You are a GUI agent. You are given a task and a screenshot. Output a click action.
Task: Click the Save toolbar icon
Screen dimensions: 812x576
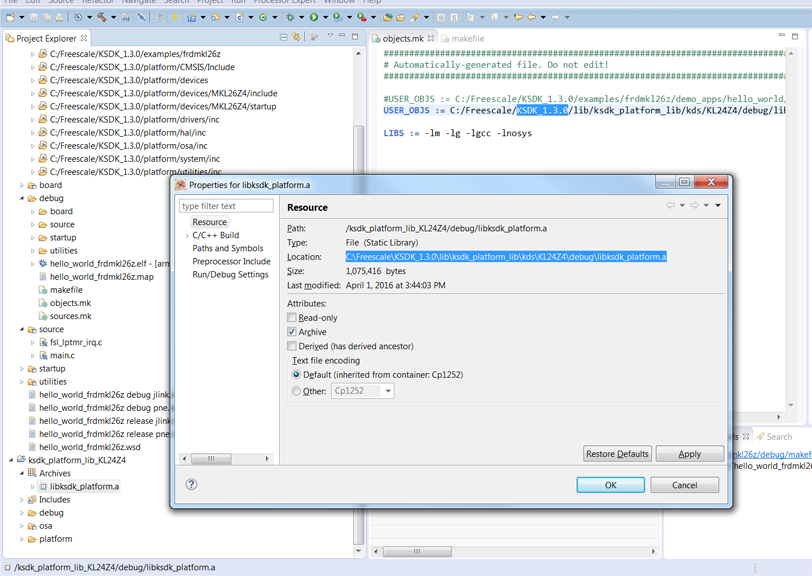tap(34, 17)
